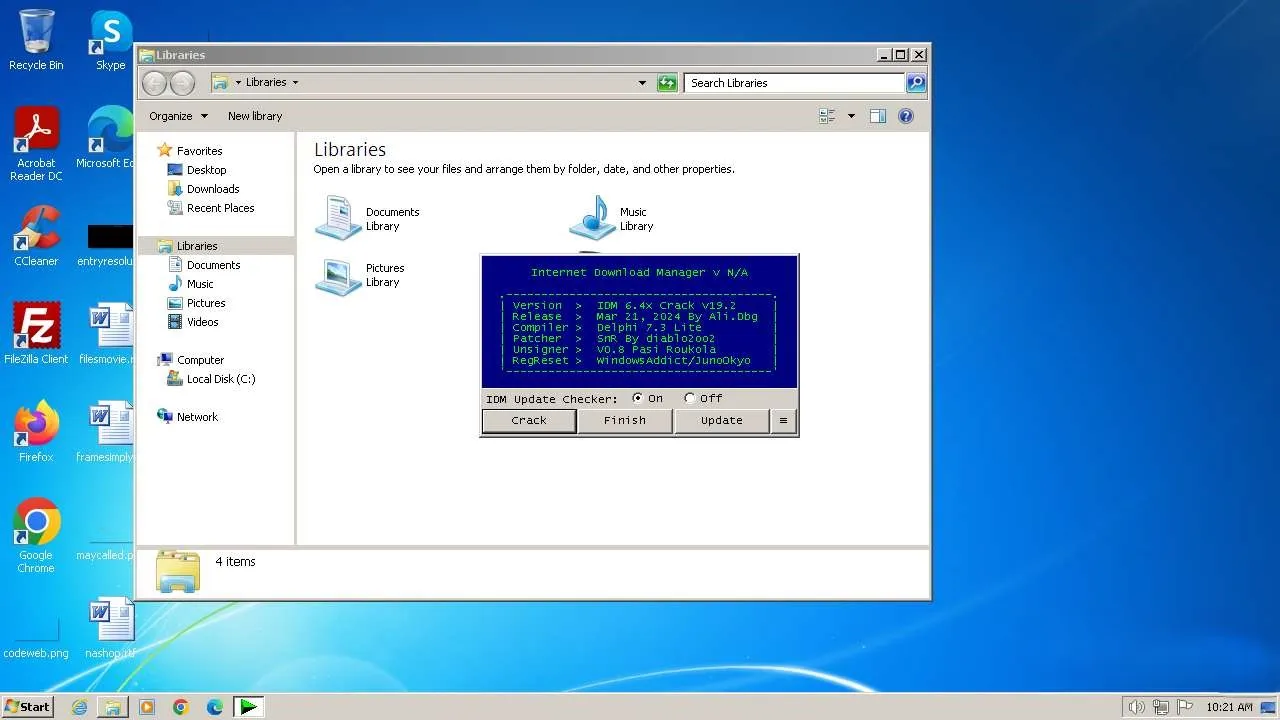This screenshot has height=720, width=1280.
Task: Click the Explorer Forward navigation button
Action: point(182,83)
